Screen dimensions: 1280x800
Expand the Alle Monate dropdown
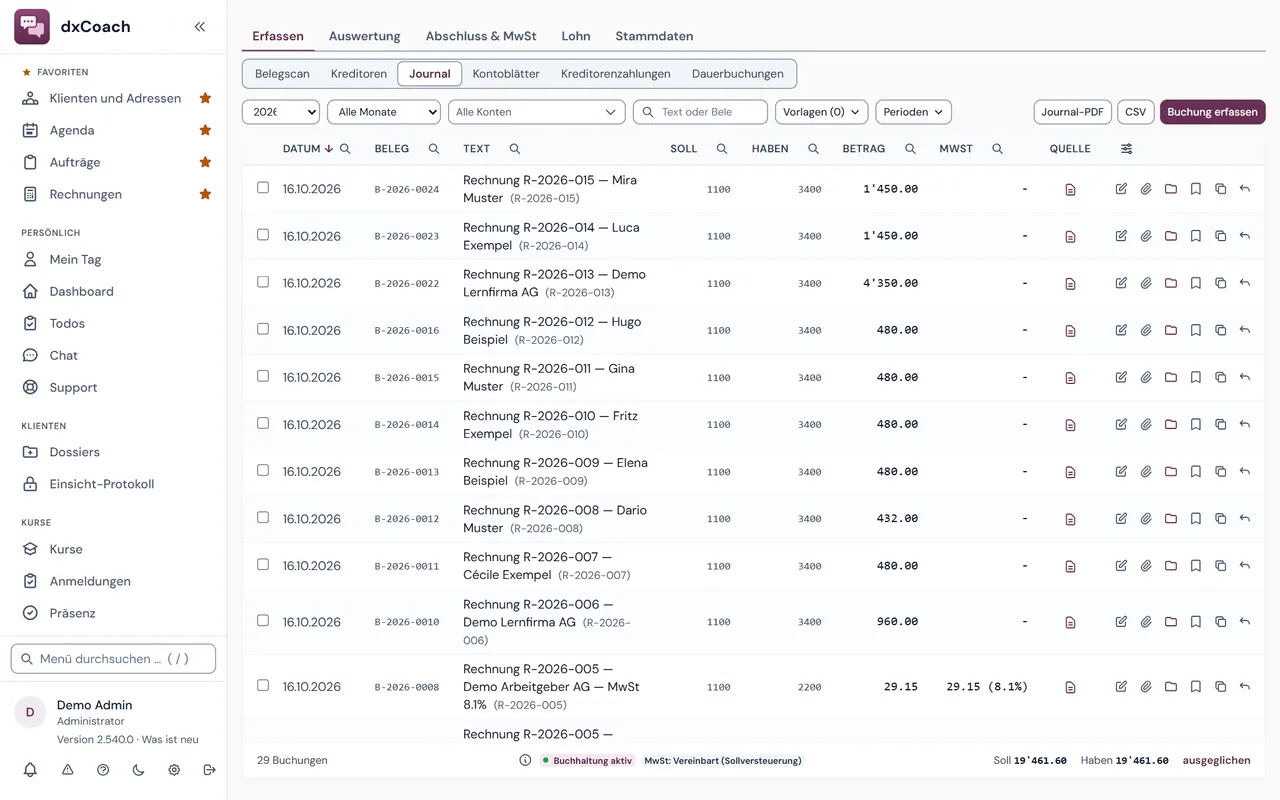coord(384,112)
